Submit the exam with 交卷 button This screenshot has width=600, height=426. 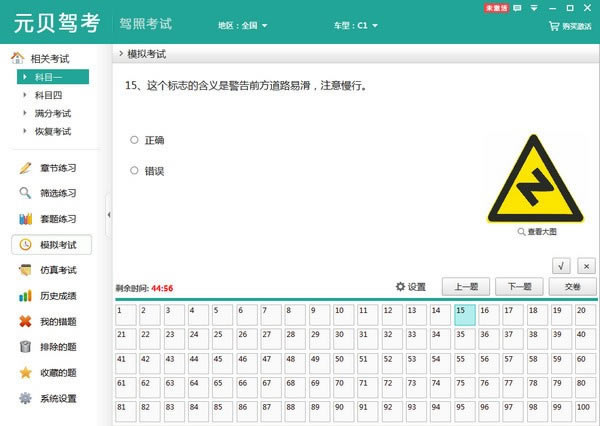point(572,287)
